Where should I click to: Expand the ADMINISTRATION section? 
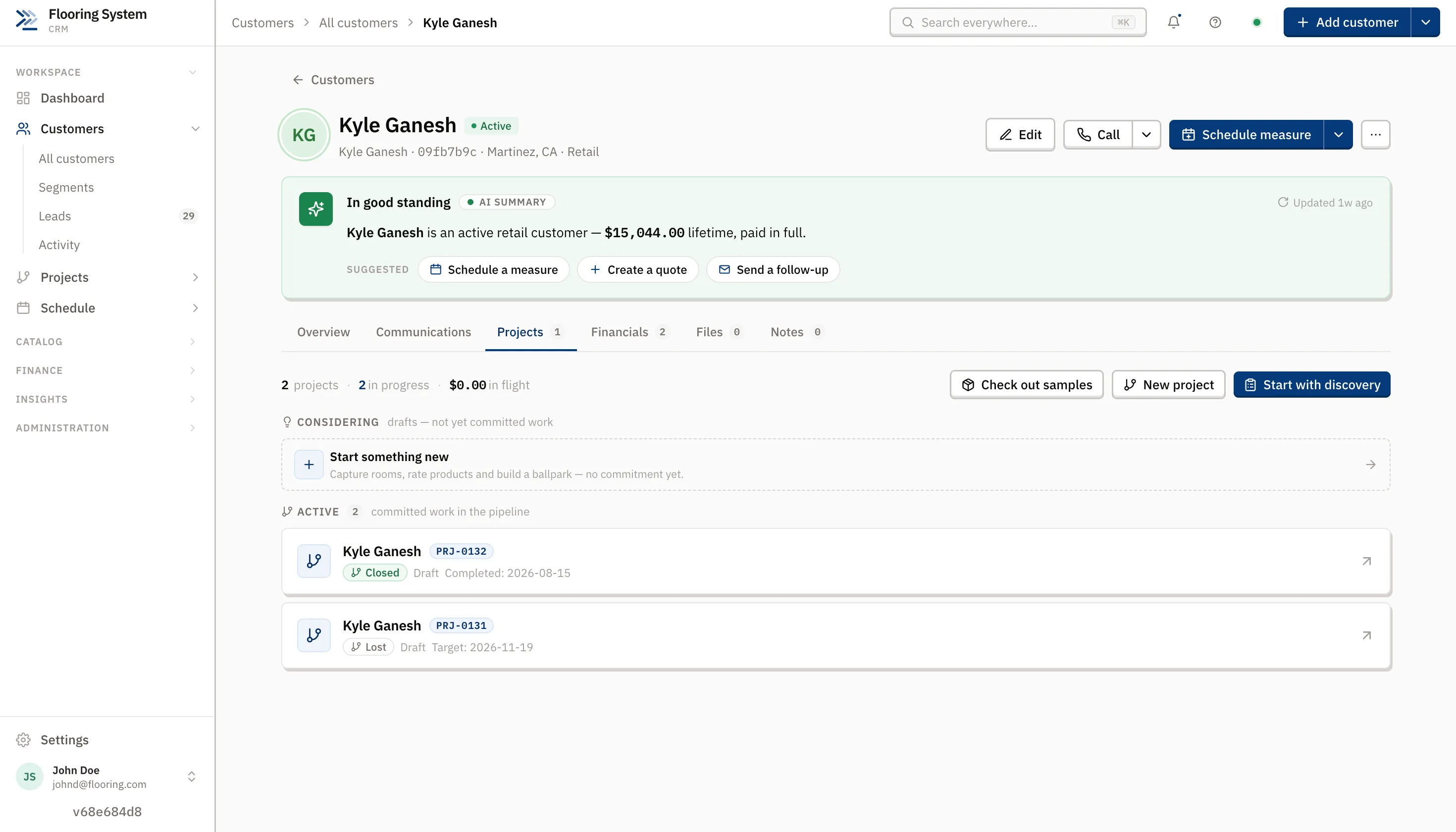click(x=107, y=428)
